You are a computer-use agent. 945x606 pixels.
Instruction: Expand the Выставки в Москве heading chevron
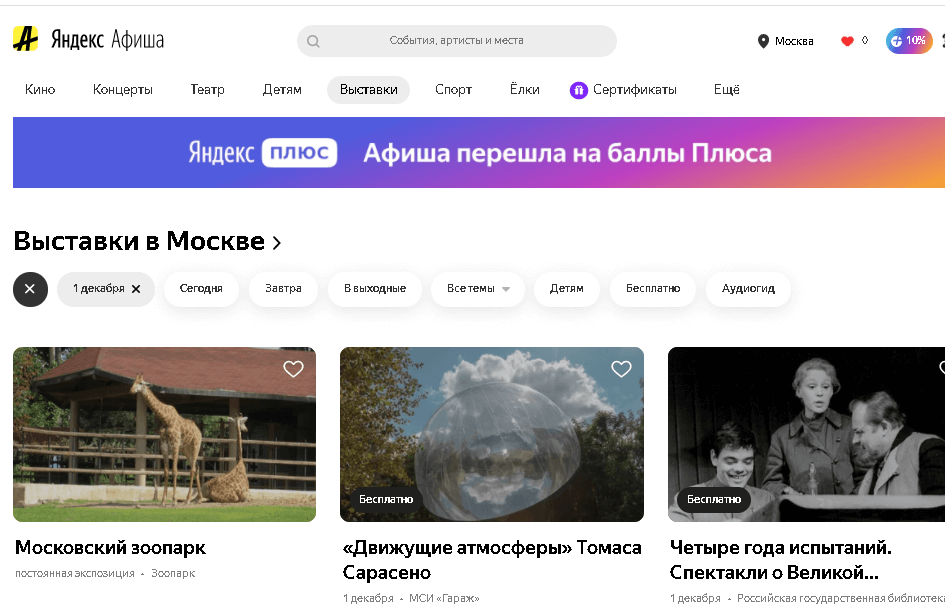(x=277, y=243)
